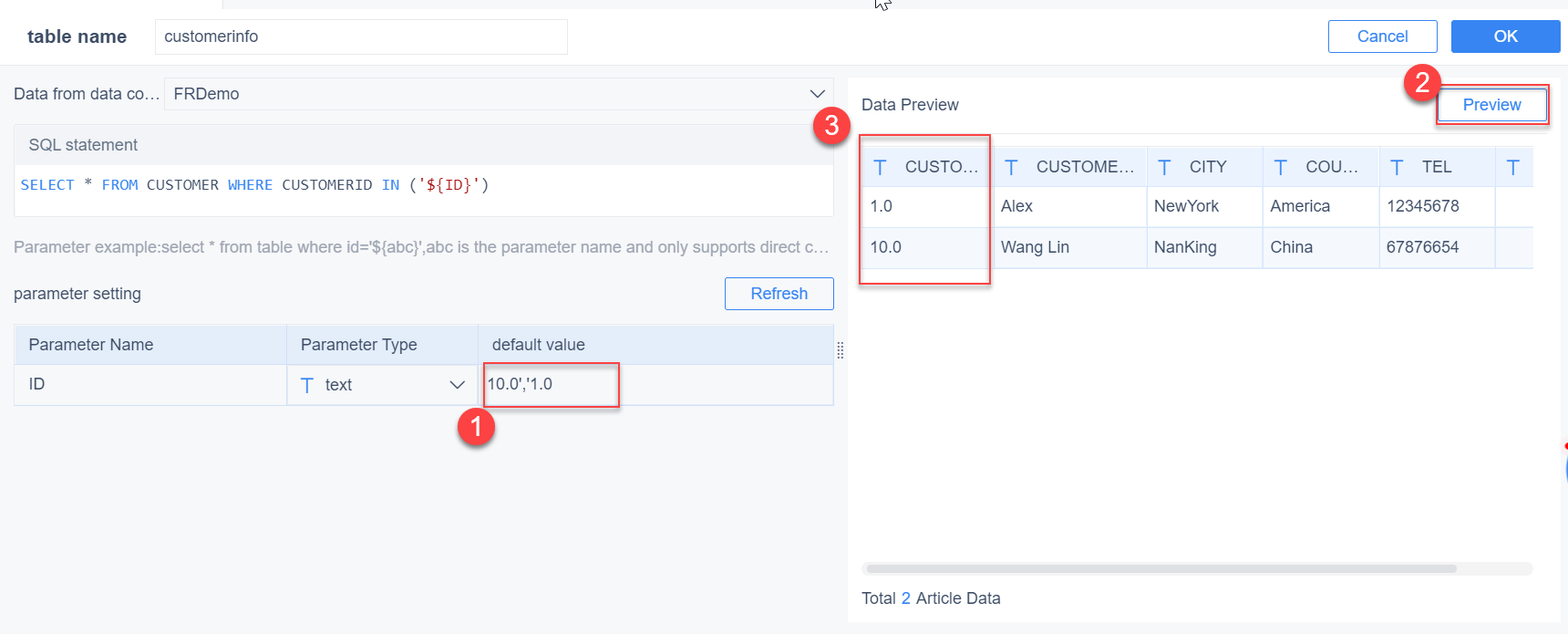Click the Data from data connection label
The height and width of the screenshot is (634, 1568).
click(x=87, y=94)
